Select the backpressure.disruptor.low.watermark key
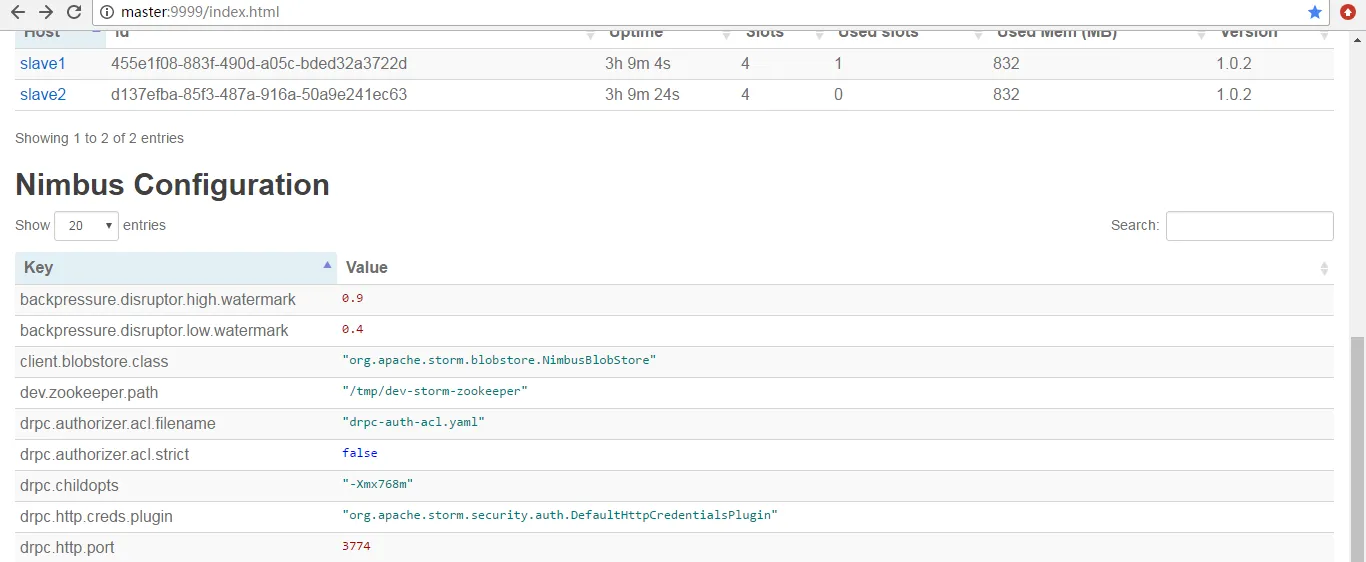The height and width of the screenshot is (562, 1366). (154, 331)
